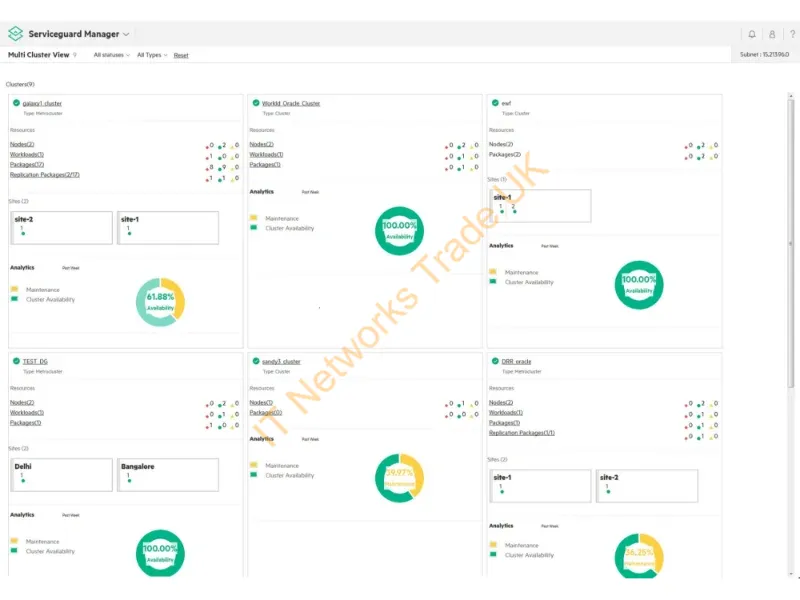Open the DRR_oracle cluster link
The width and height of the screenshot is (800, 600).
(x=516, y=361)
